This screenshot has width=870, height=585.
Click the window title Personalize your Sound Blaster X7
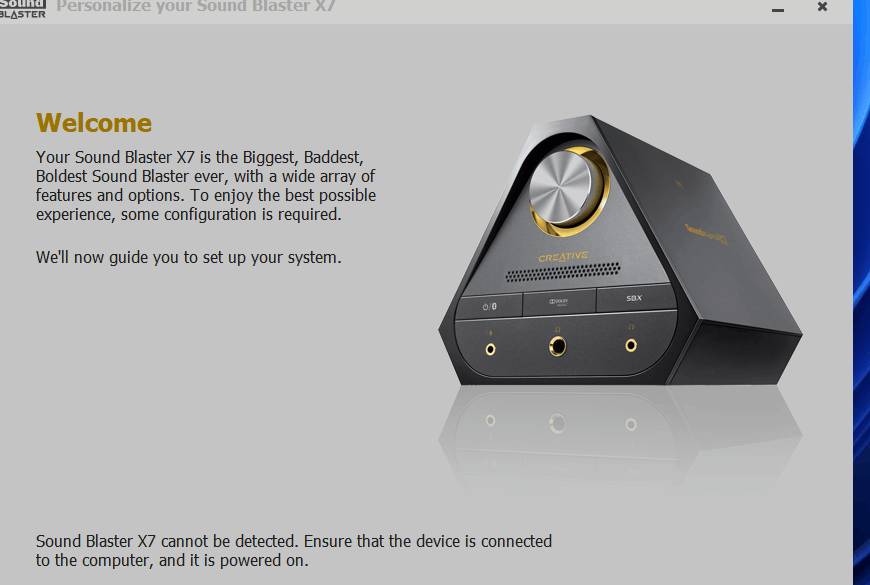(x=196, y=7)
